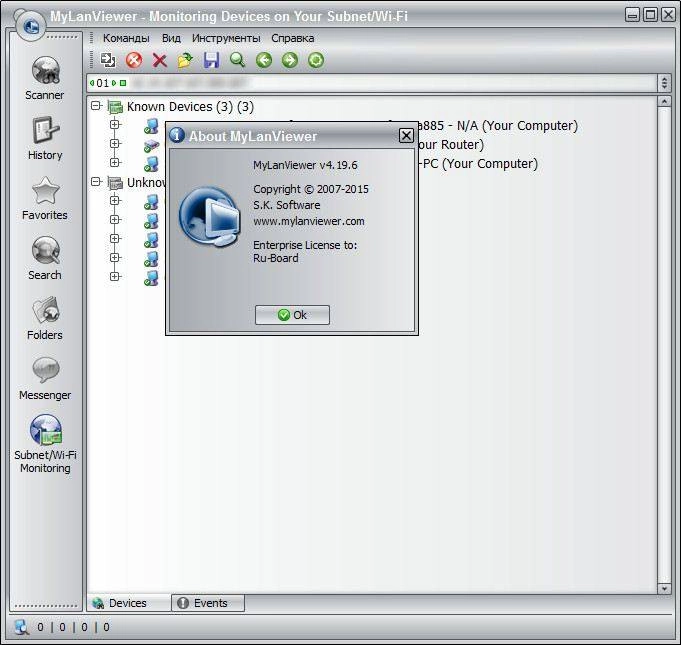Click the green left arrow toolbar button

click(264, 60)
